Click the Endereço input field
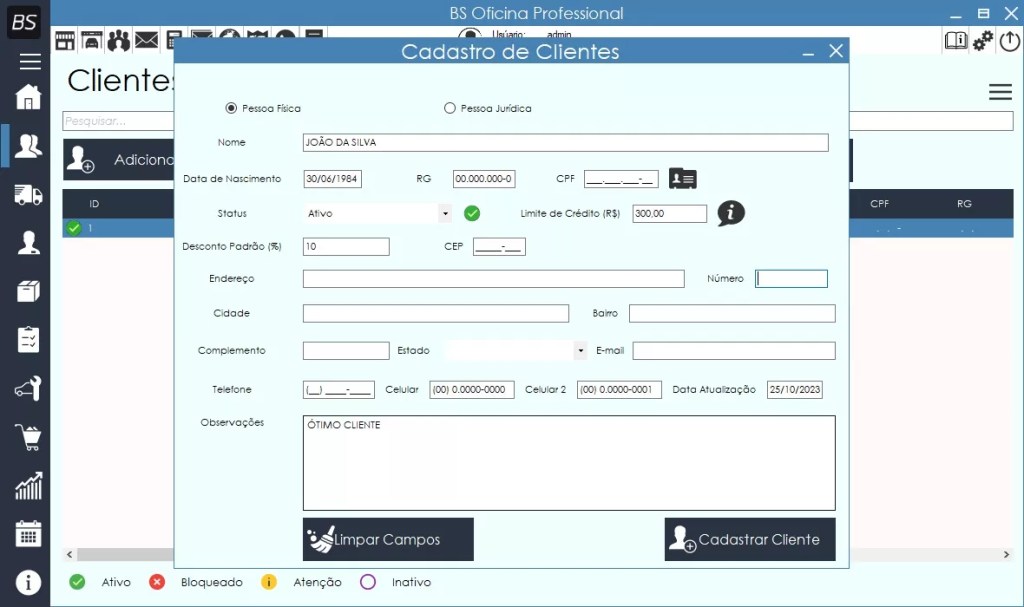The height and width of the screenshot is (607, 1024). click(493, 279)
